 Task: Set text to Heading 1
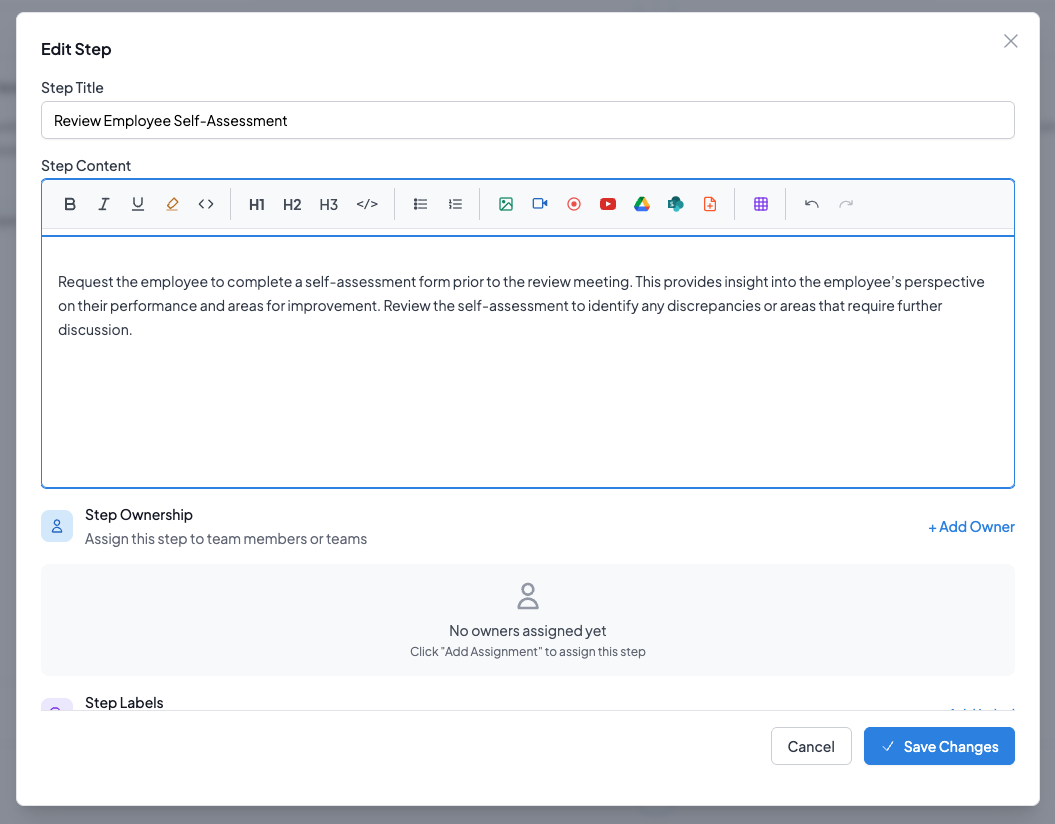point(256,204)
